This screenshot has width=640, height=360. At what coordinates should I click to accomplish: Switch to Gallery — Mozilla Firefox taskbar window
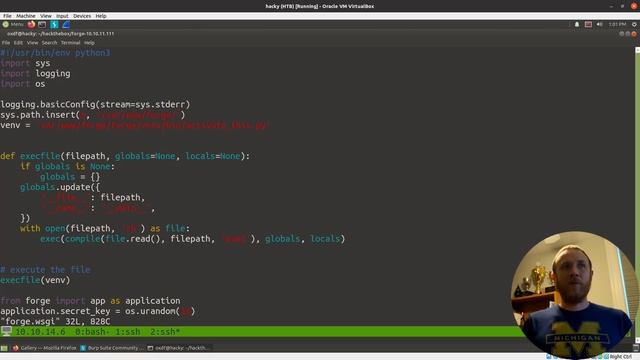coord(44,348)
